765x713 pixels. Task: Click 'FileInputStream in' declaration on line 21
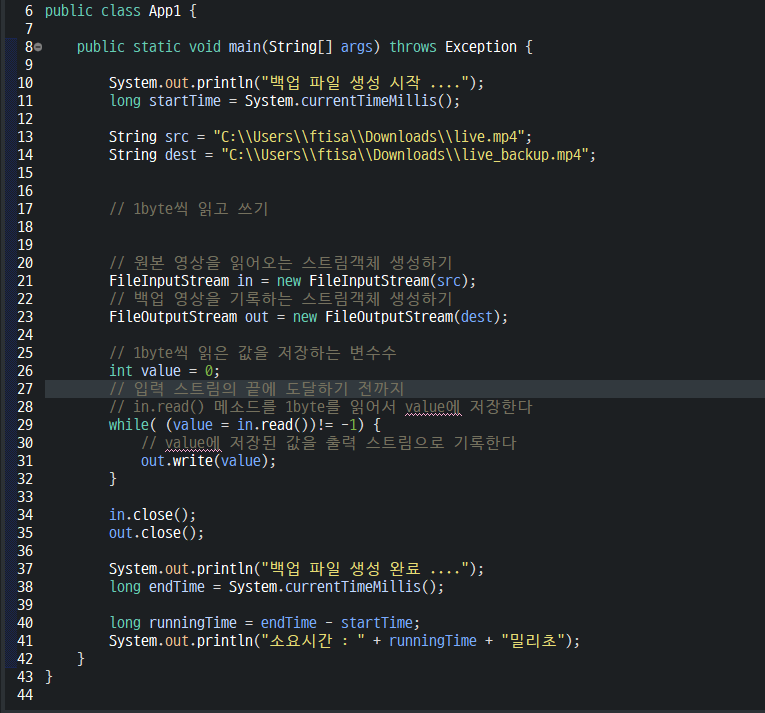click(181, 281)
